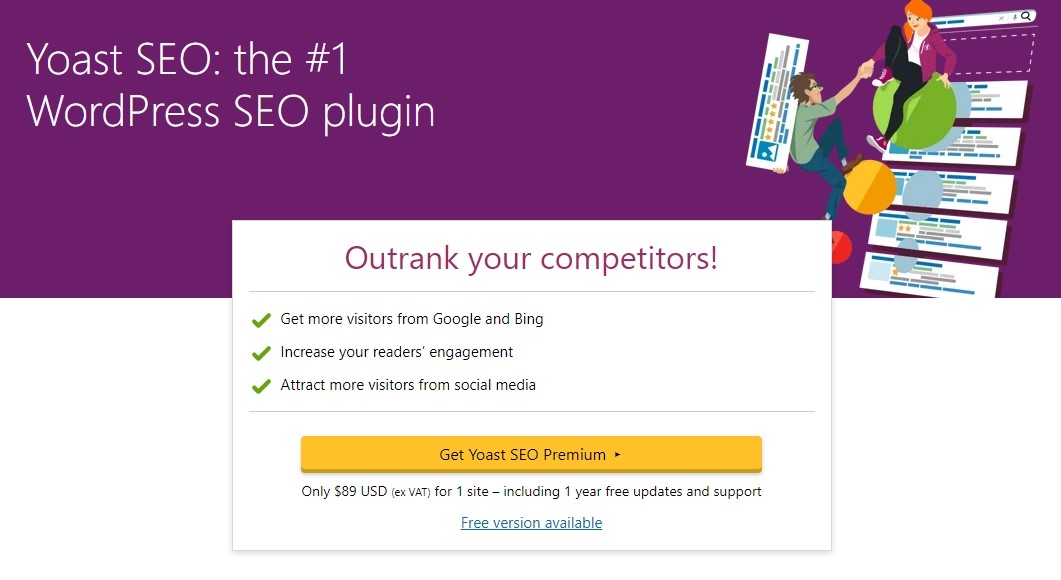Click the image icon on the held results card
This screenshot has height=580, width=1061.
tap(768, 152)
